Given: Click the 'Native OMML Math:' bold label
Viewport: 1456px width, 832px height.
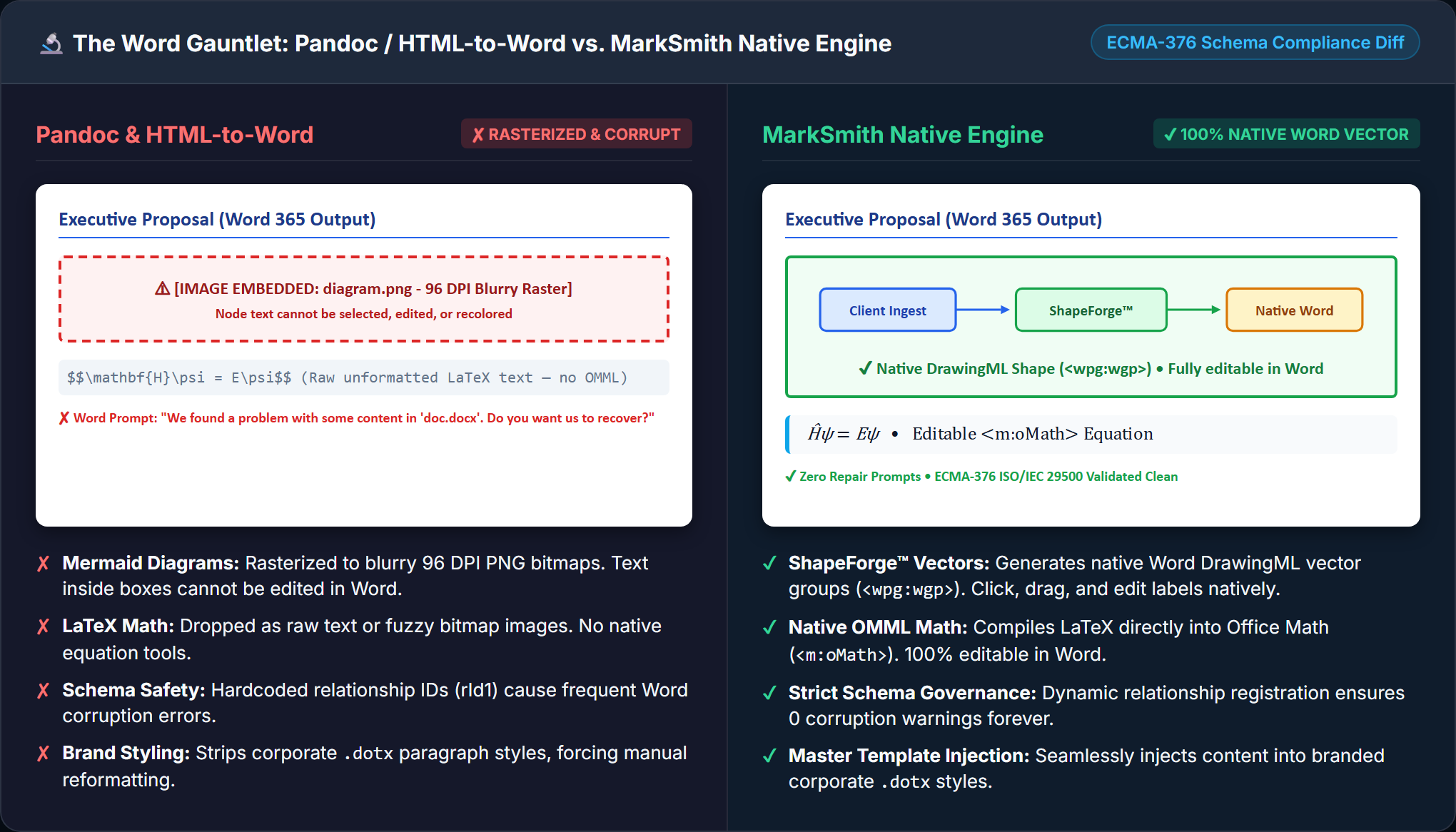Looking at the screenshot, I should [x=878, y=627].
